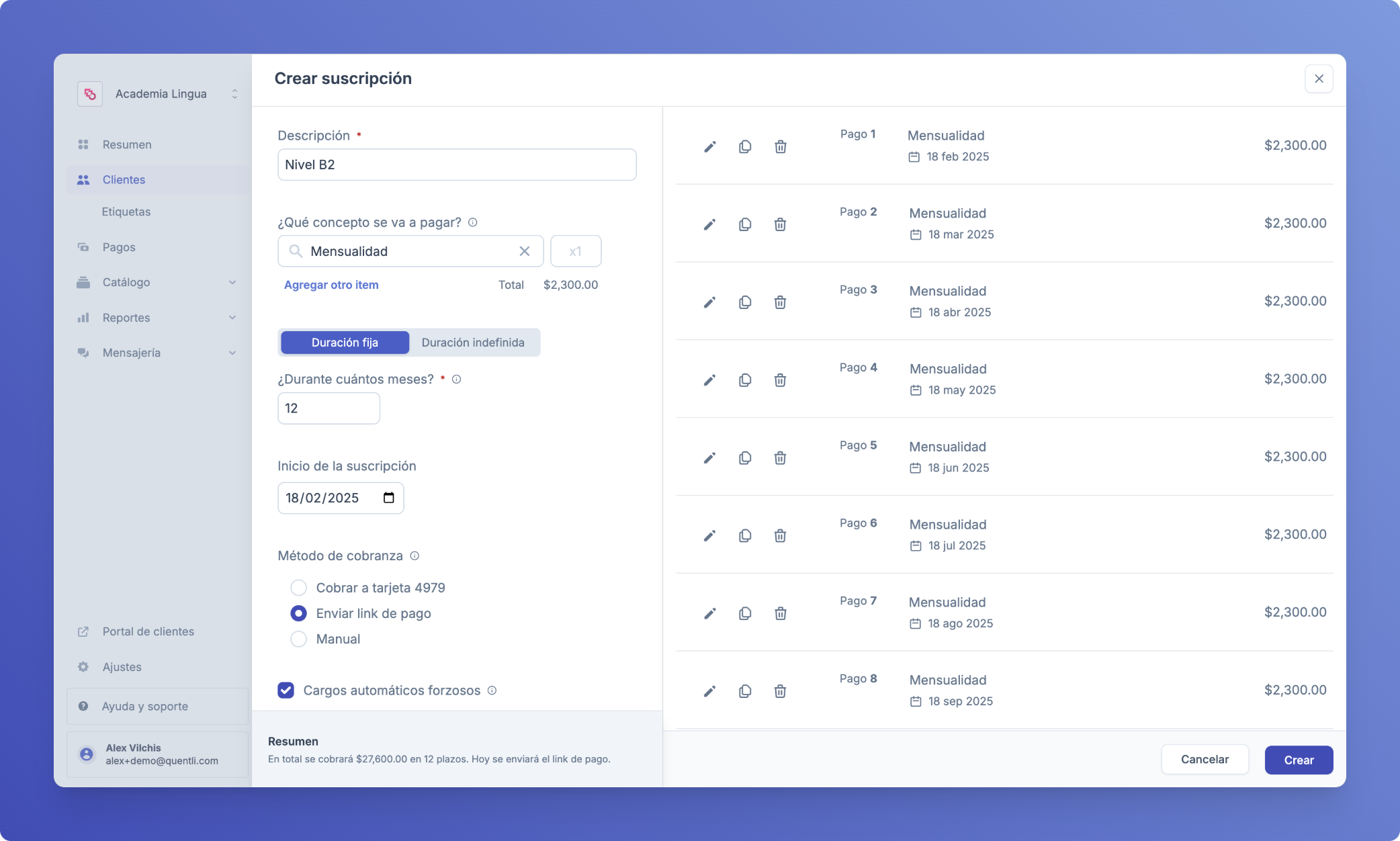Viewport: 1400px width, 841px height.
Task: Uncheck Cargos automáticos forzosos
Action: pos(286,690)
